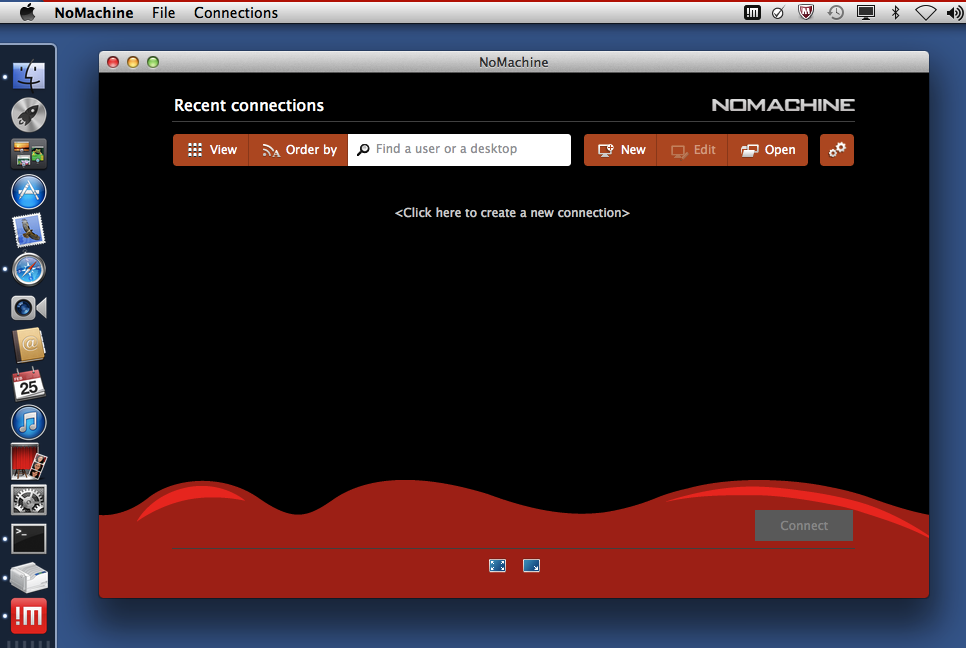Open the App Store in the Dock
The image size is (966, 648).
pyautogui.click(x=28, y=192)
